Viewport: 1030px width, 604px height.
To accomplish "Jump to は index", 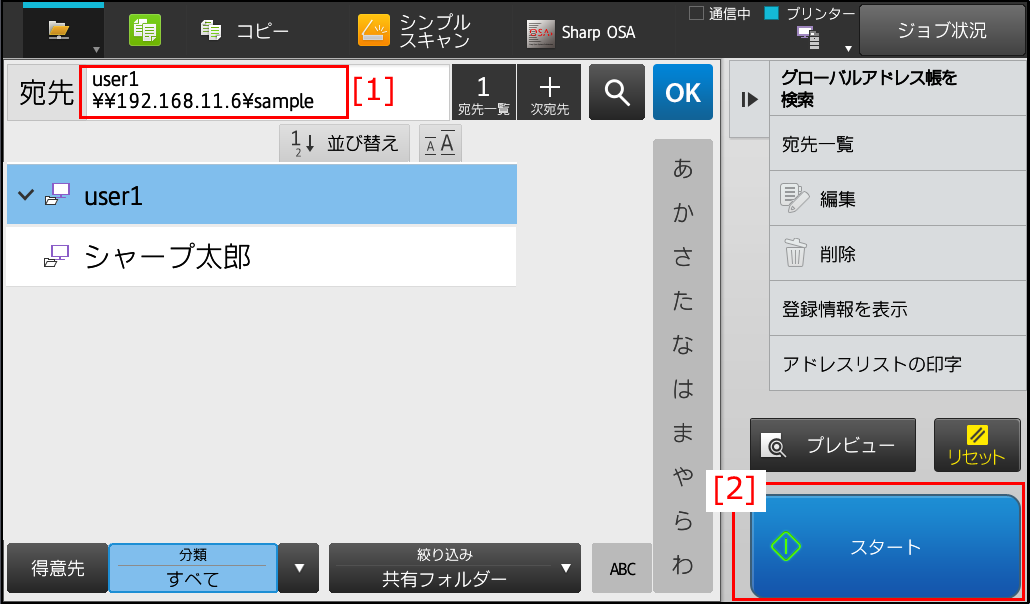I will click(x=683, y=390).
